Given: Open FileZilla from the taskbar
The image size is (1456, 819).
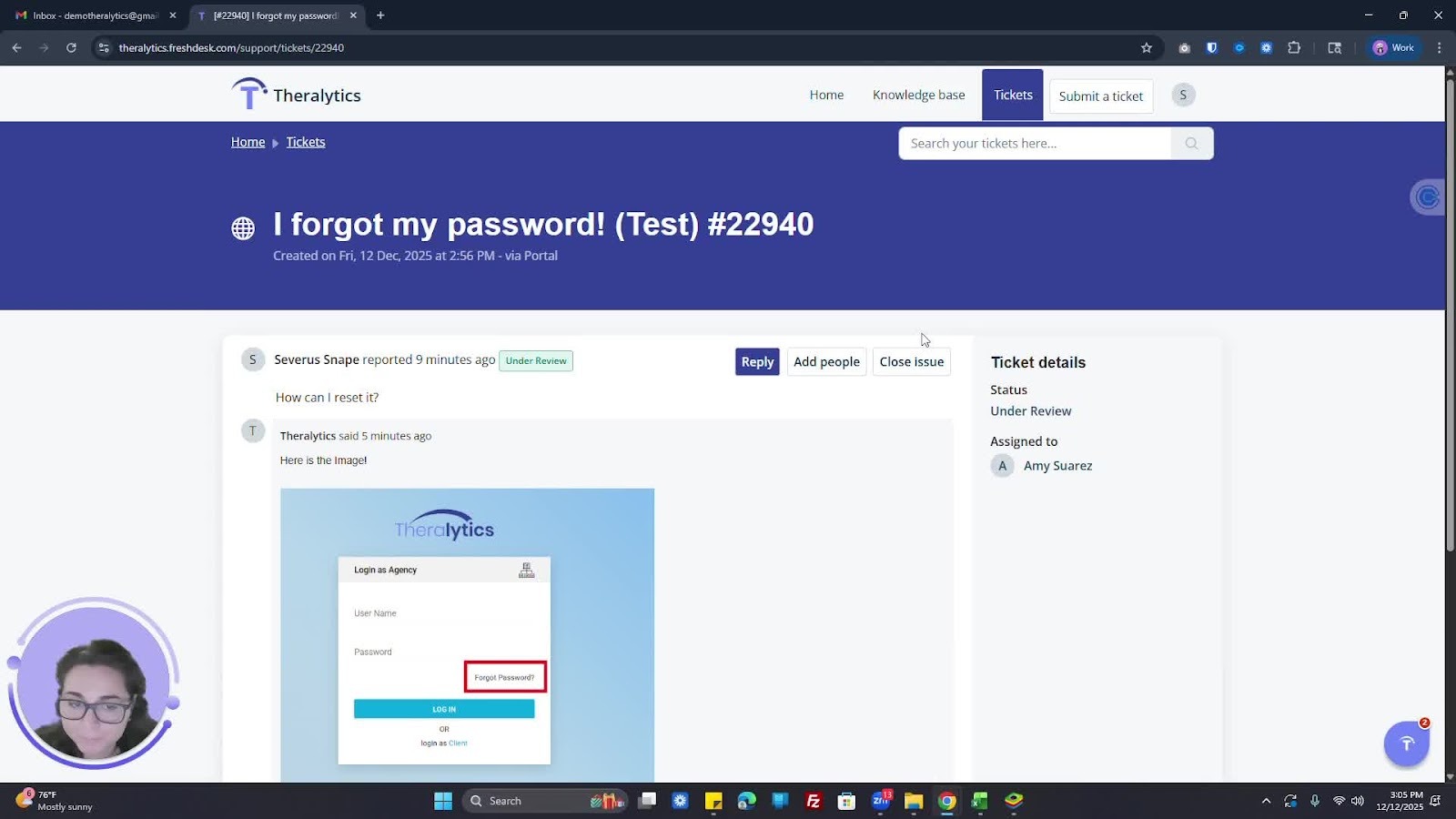Looking at the screenshot, I should click(814, 801).
